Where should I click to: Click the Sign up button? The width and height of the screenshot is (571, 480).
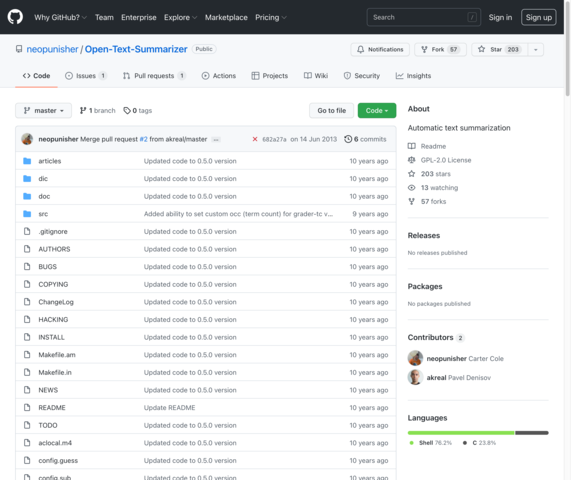539,17
